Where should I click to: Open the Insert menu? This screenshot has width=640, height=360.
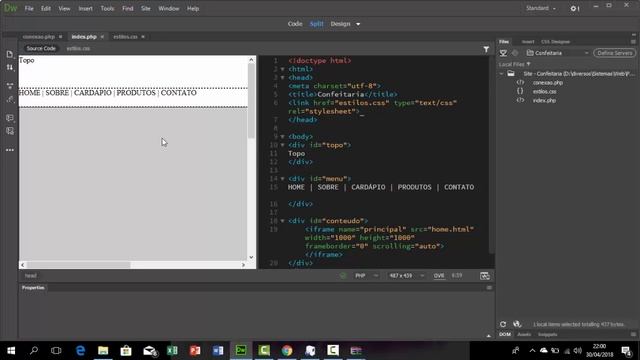(85, 9)
